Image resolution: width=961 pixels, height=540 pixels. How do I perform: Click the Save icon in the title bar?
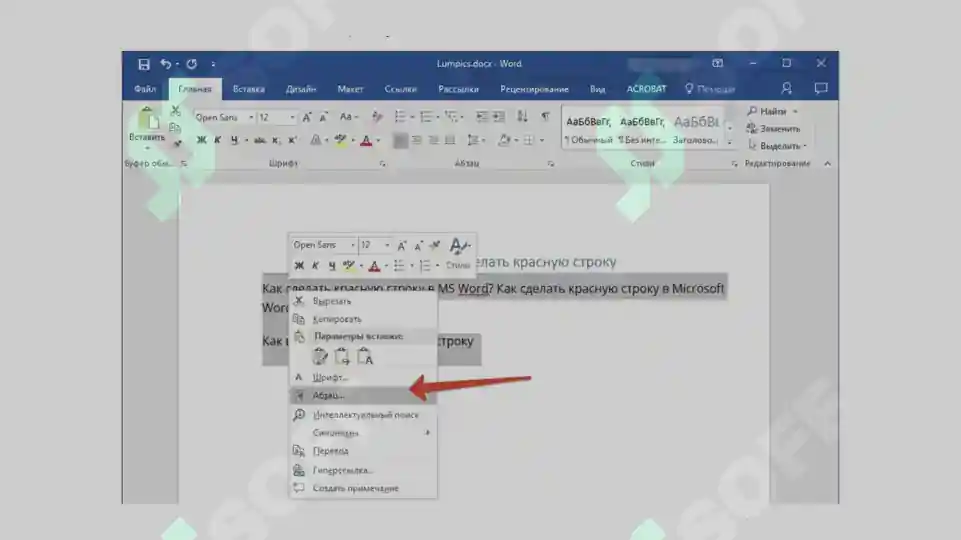point(143,64)
